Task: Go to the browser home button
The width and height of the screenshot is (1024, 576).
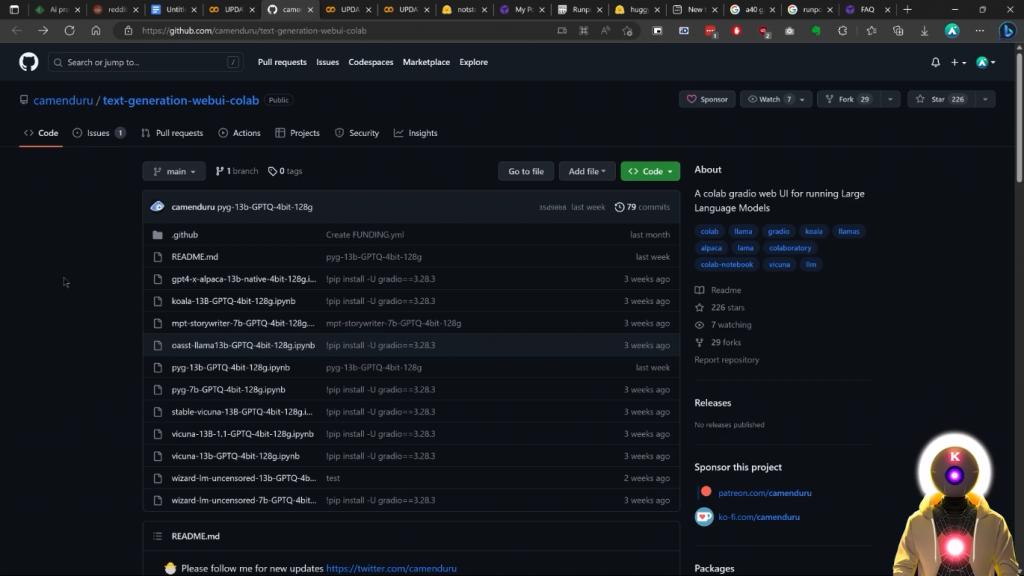Action: (96, 31)
